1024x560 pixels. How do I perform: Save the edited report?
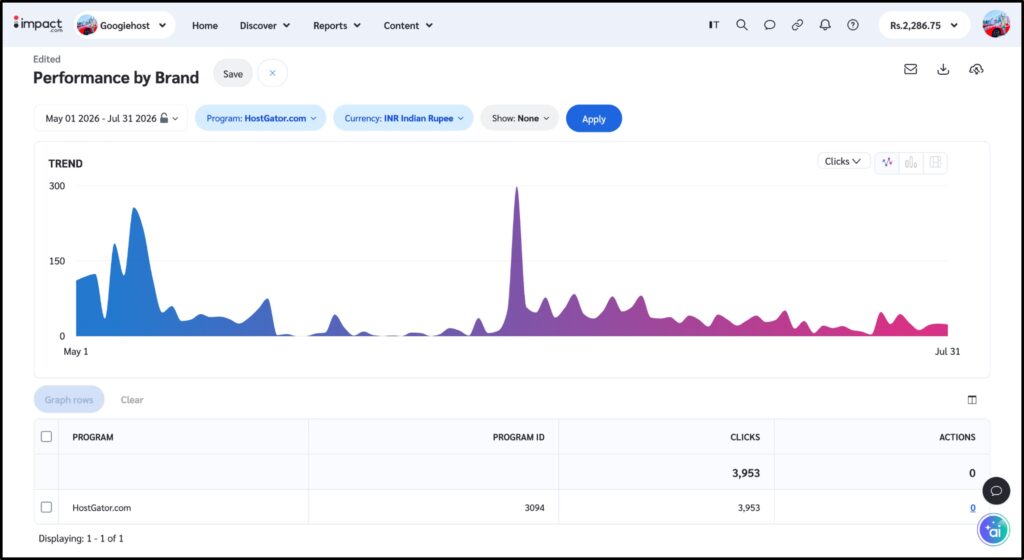(232, 74)
